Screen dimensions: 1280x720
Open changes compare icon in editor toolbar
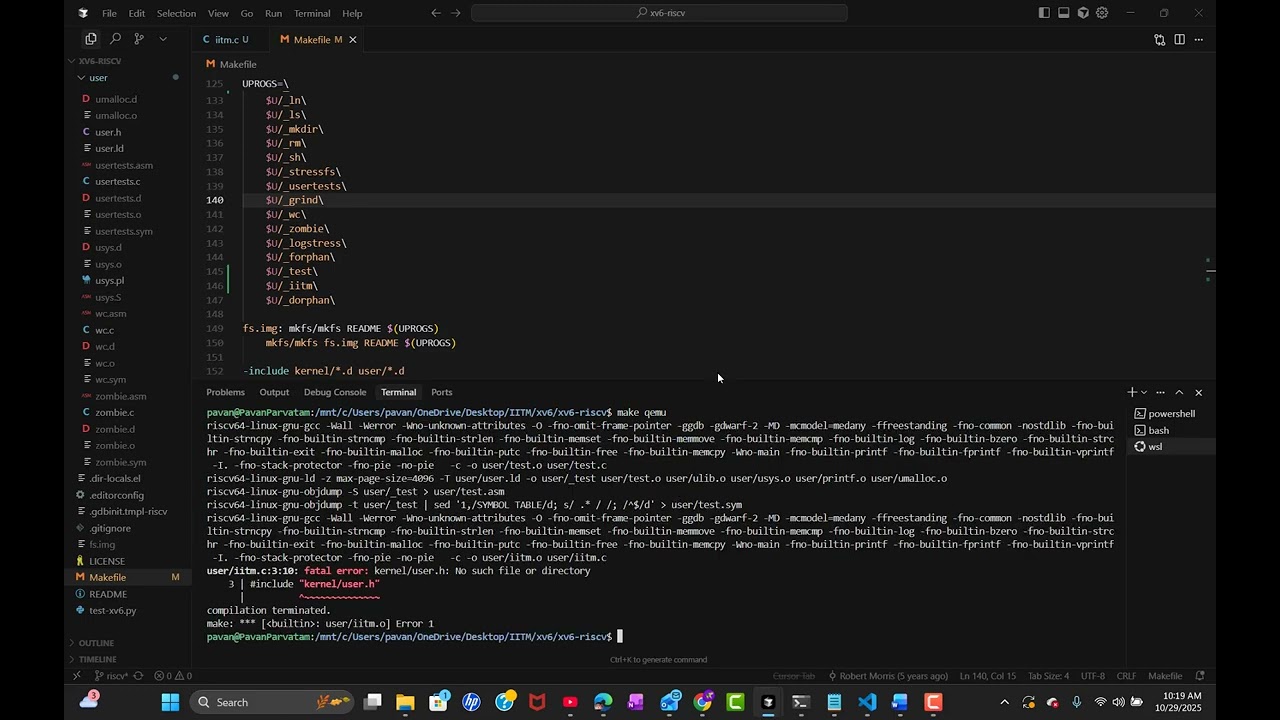[x=1160, y=39]
